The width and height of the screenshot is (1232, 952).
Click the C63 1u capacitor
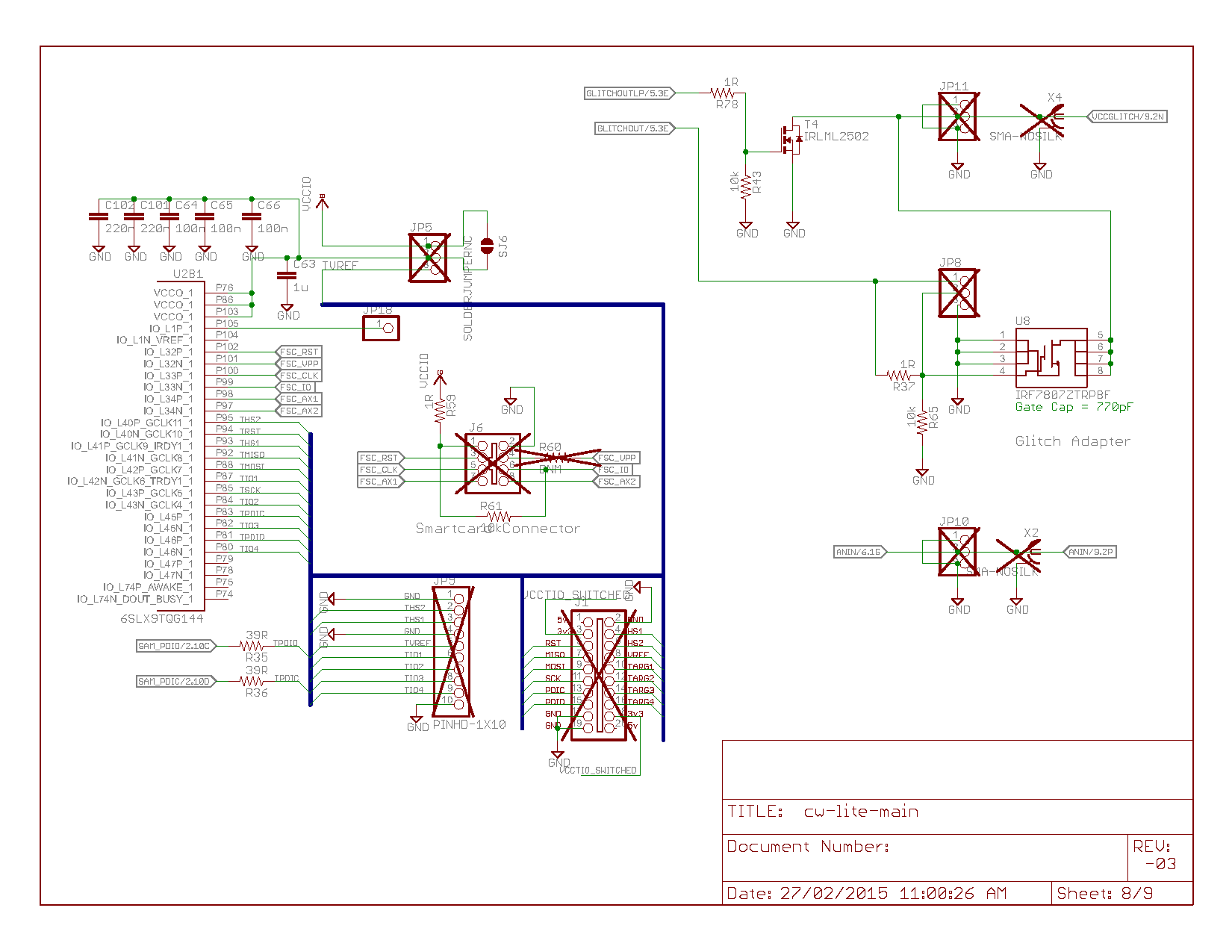coord(286,276)
